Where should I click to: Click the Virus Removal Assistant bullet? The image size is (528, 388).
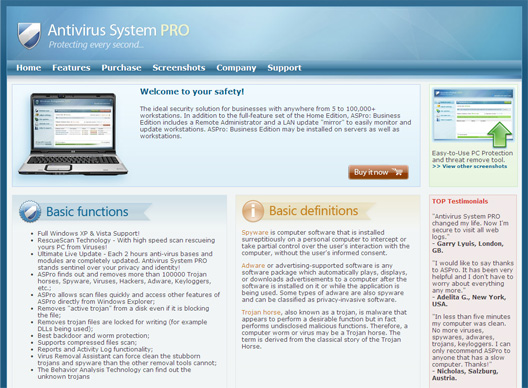(x=127, y=359)
